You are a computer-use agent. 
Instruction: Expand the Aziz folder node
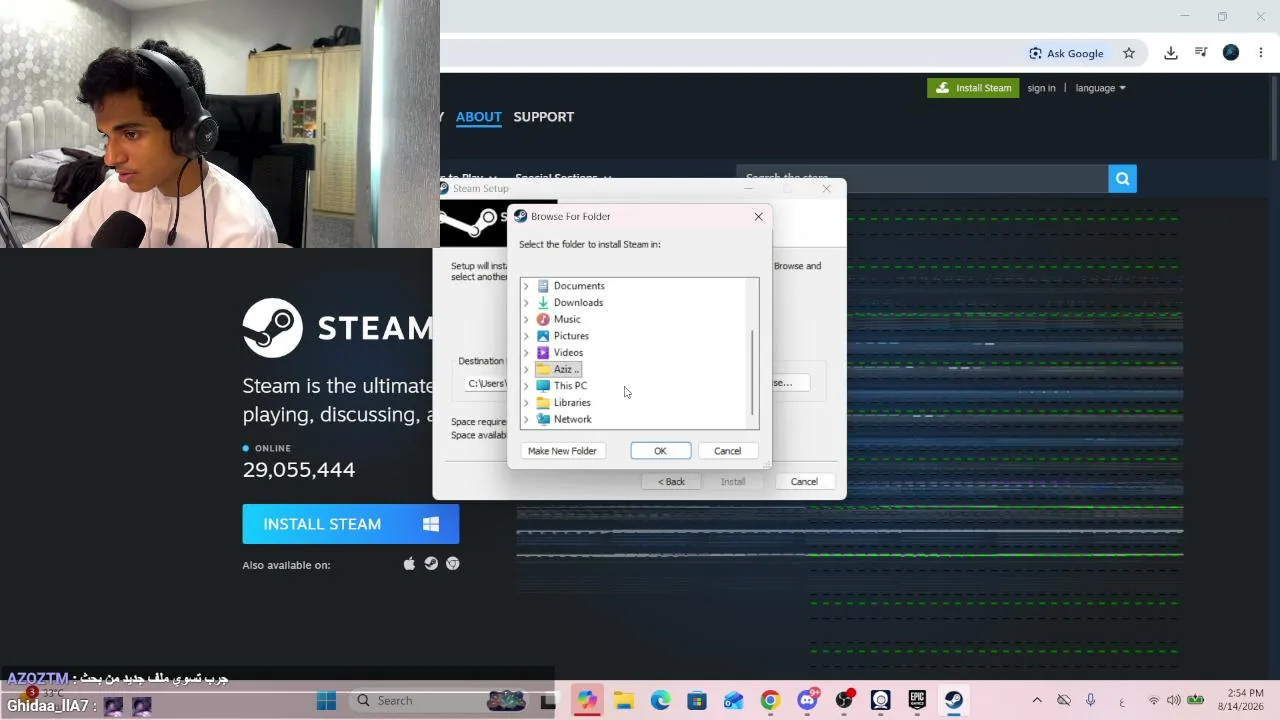click(526, 369)
